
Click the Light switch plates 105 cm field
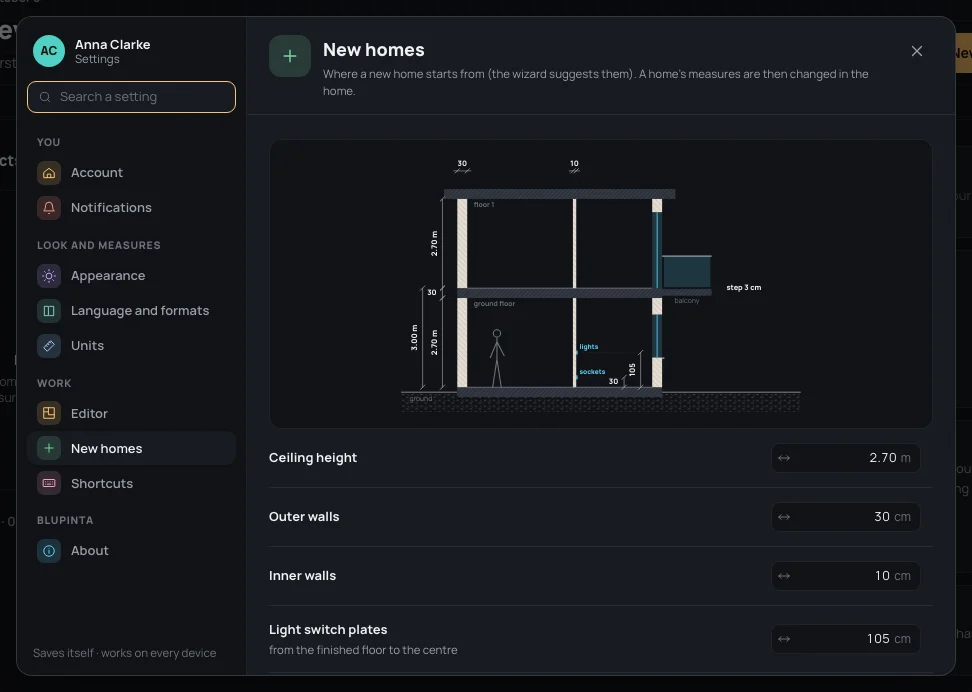[x=846, y=639]
